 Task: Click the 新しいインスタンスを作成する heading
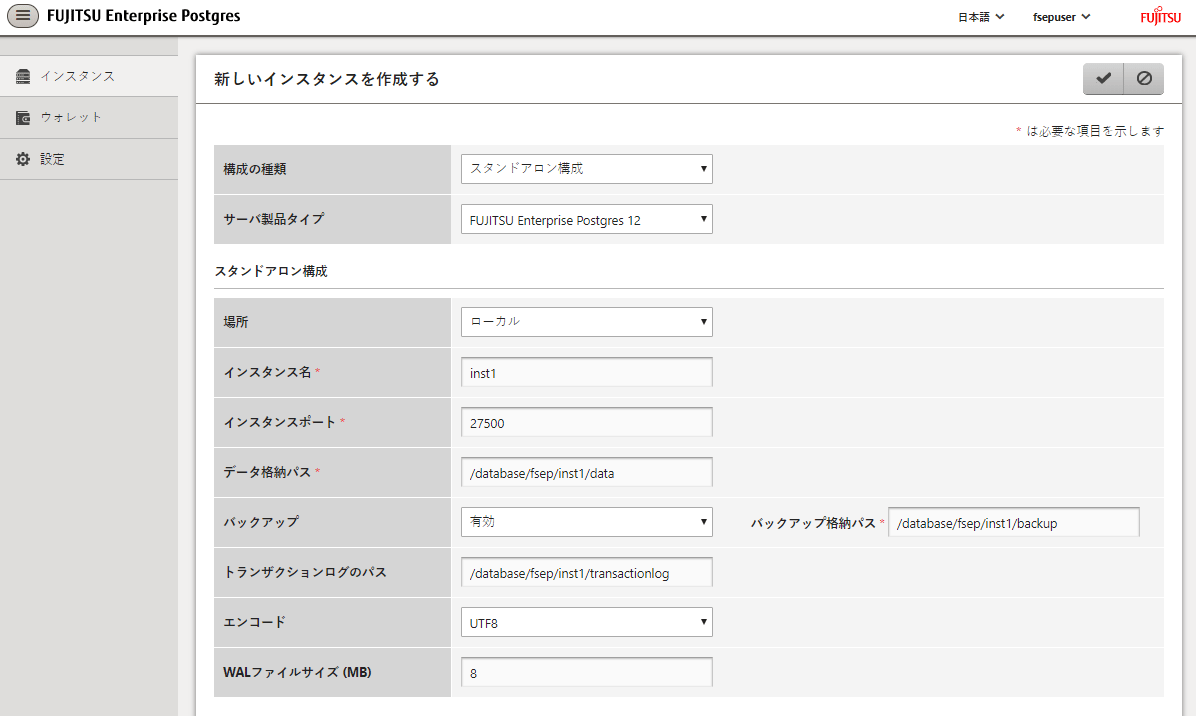point(326,79)
